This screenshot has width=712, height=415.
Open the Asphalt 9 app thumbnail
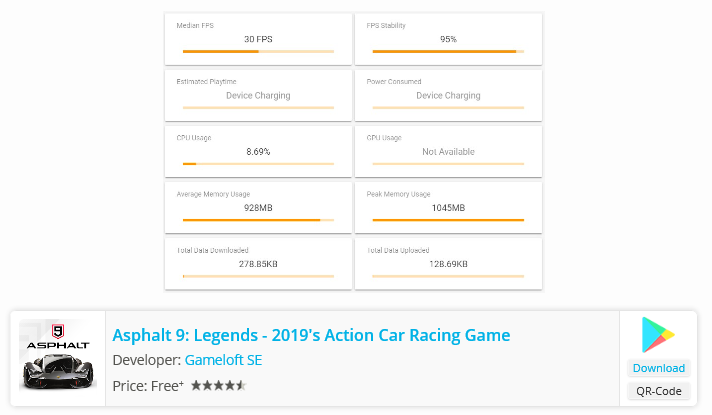click(57, 357)
